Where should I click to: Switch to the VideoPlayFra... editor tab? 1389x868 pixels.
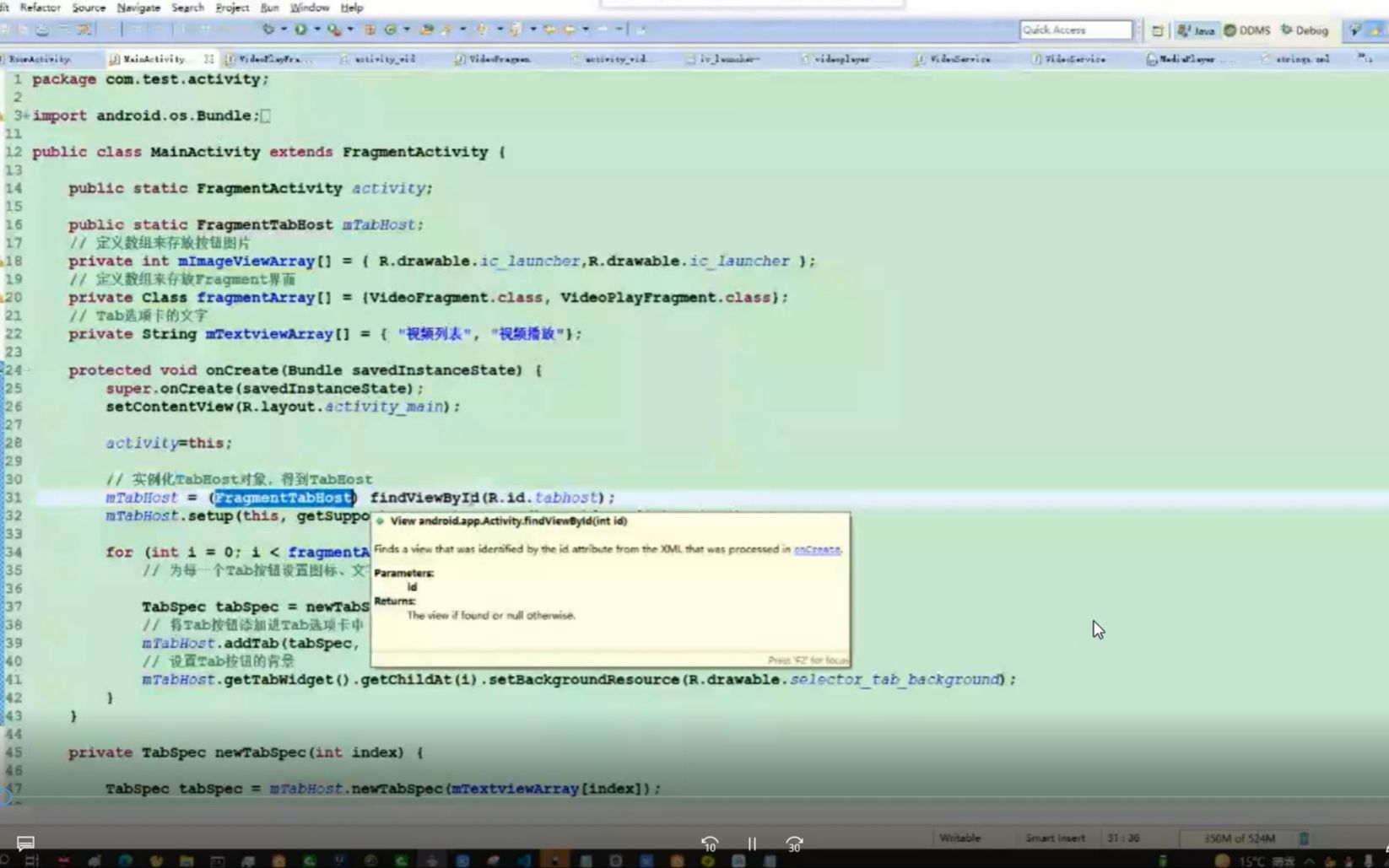coord(268,59)
